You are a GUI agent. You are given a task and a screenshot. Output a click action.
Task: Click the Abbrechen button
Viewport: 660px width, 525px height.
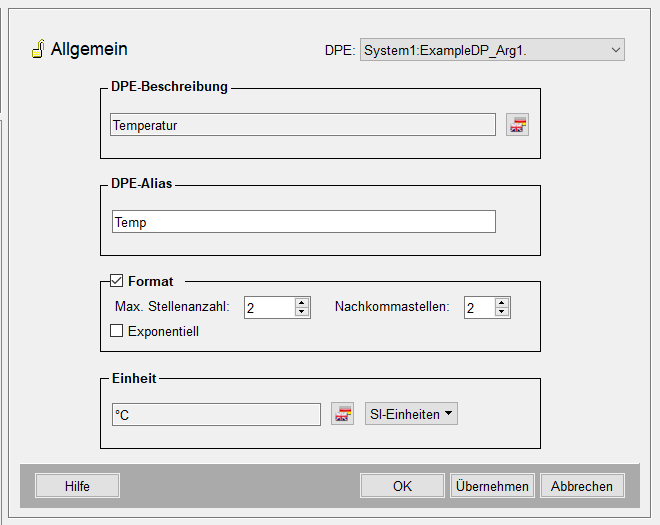[x=582, y=486]
